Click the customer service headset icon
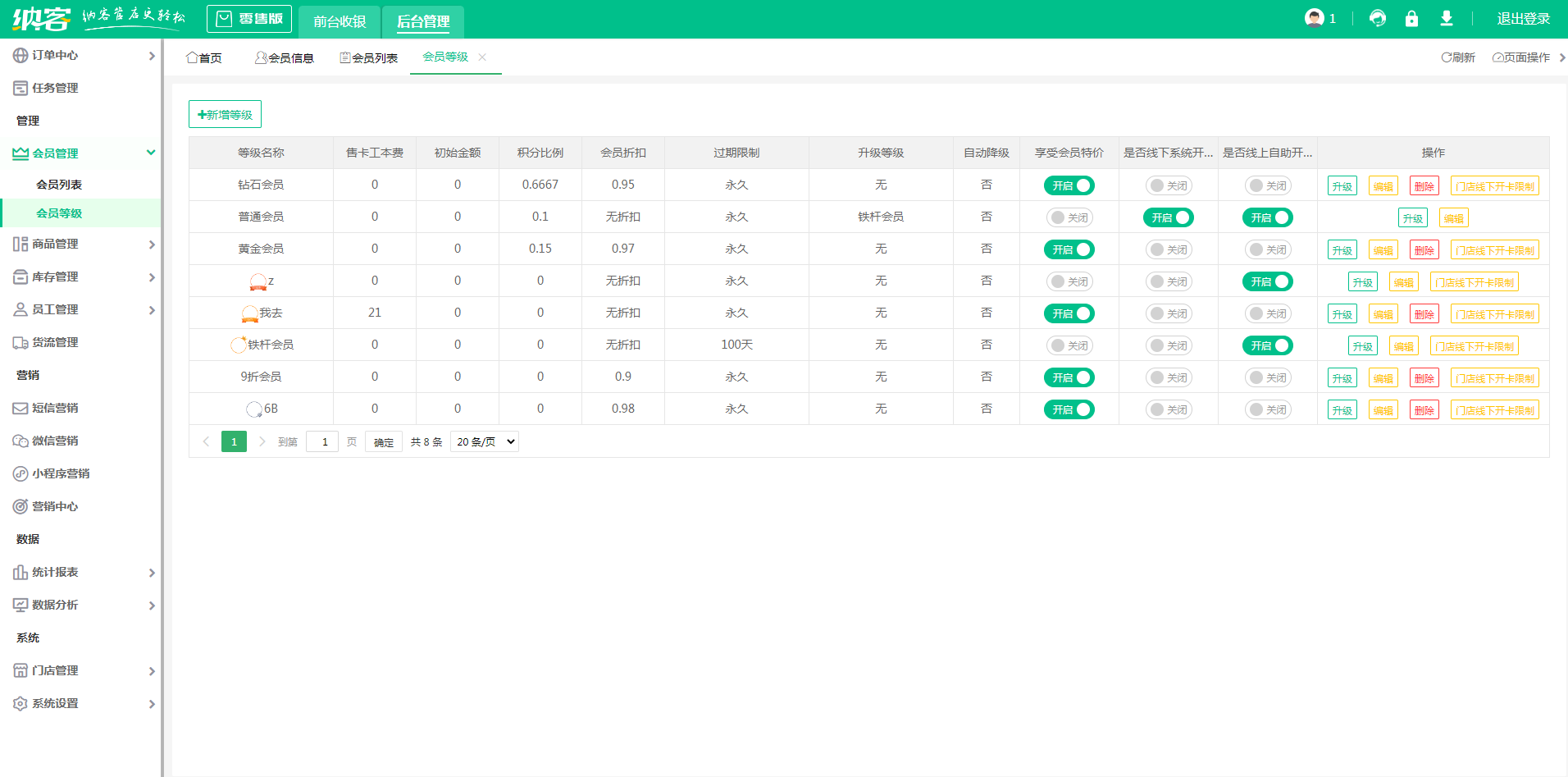The width and height of the screenshot is (1568, 777). [x=1378, y=18]
